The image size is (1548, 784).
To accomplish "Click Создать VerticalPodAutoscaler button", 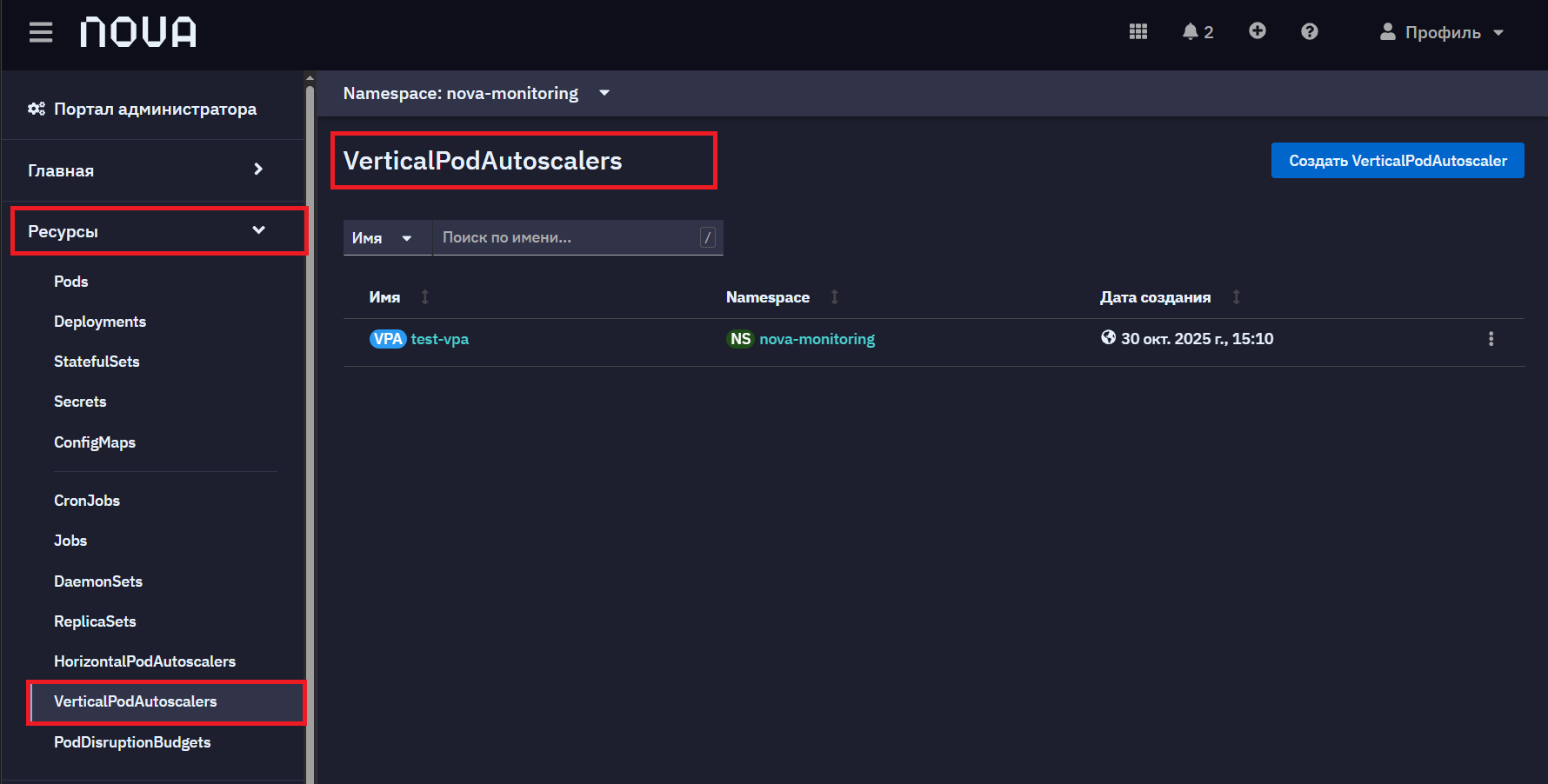I will click(x=1398, y=161).
